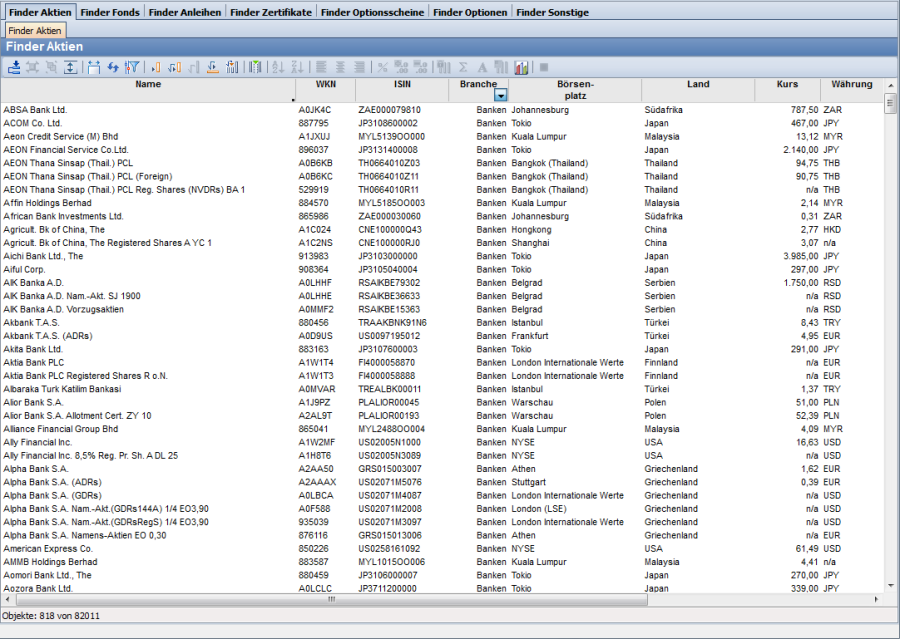900x639 pixels.
Task: Open the Branche column filter dropdown
Action: pos(501,95)
